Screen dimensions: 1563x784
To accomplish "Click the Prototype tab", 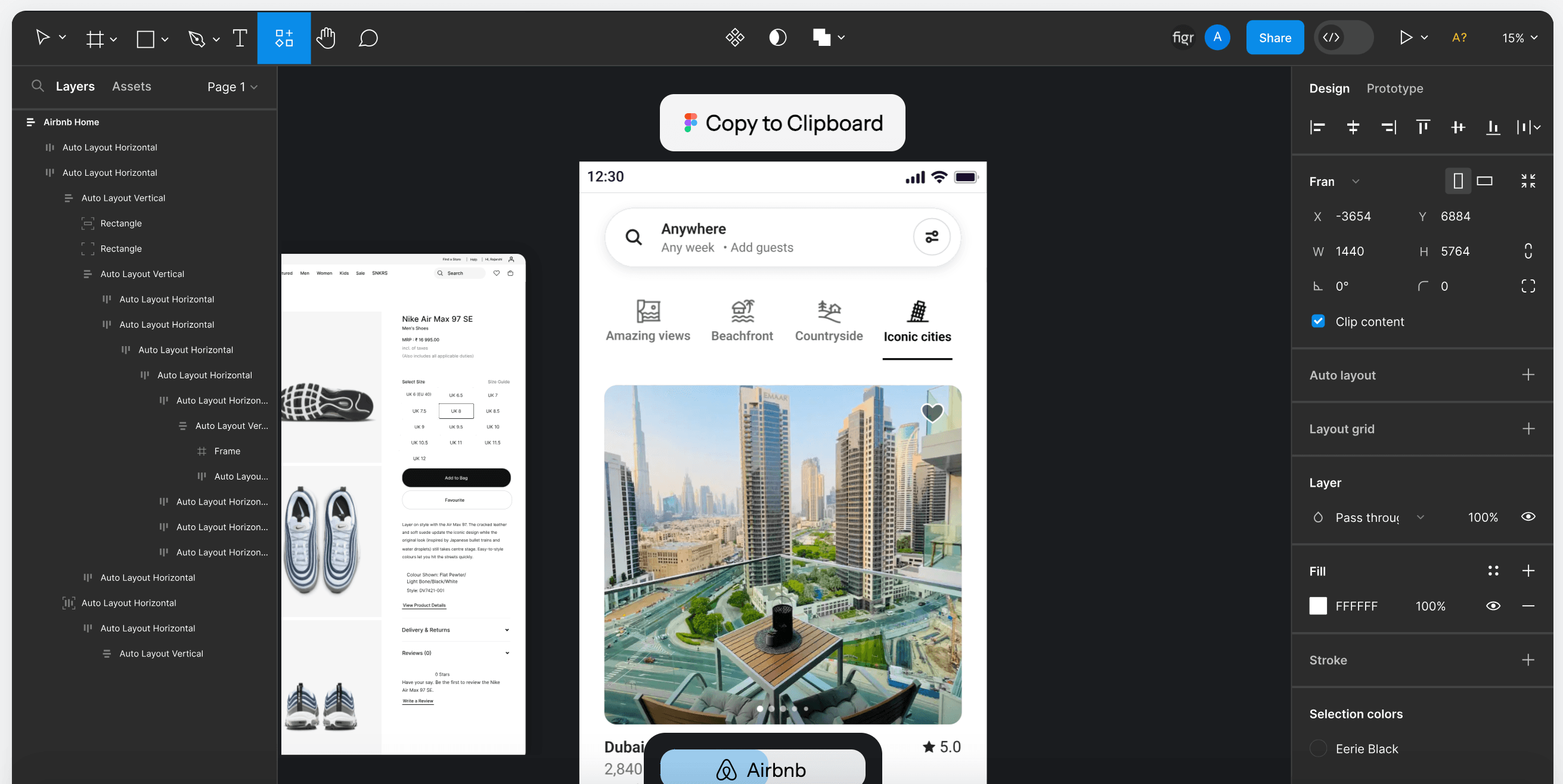I will 1395,88.
